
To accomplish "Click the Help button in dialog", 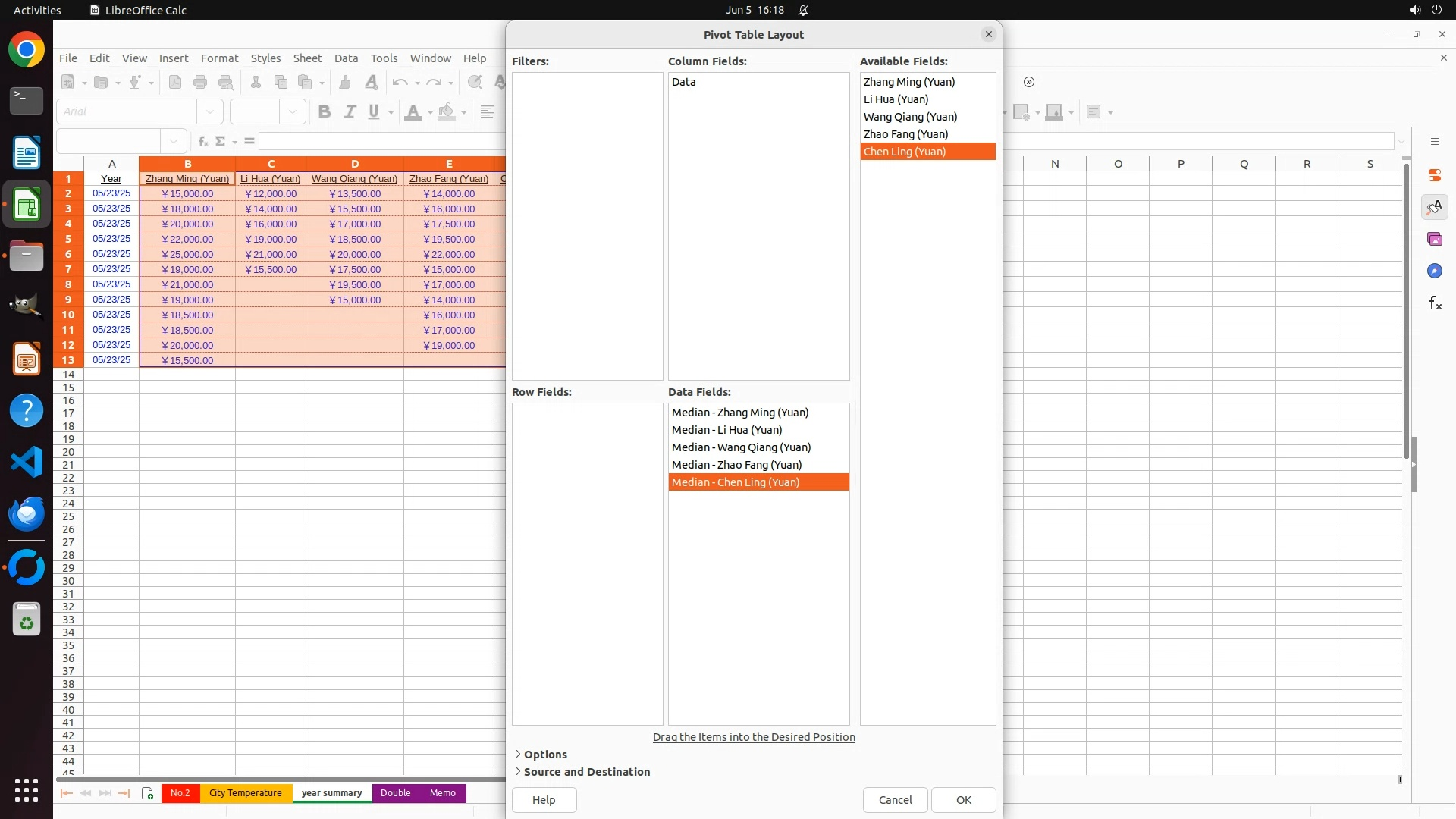I will click(x=544, y=799).
